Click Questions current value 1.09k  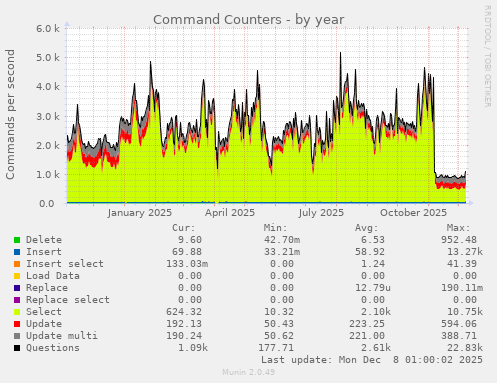click(193, 348)
